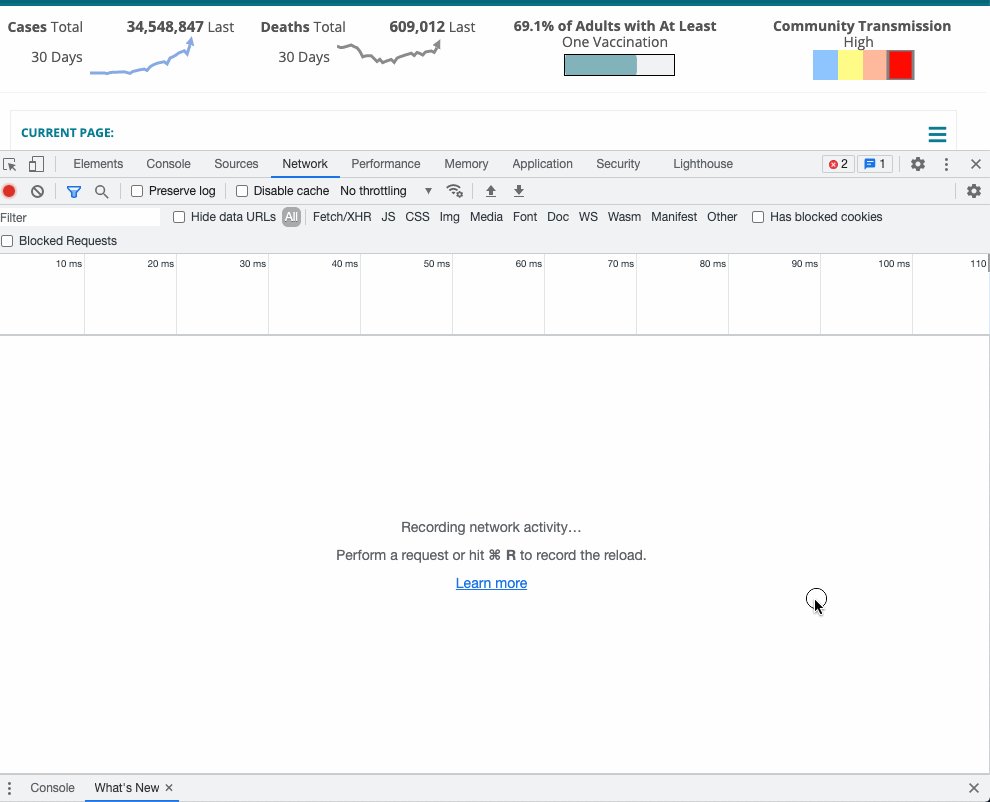Viewport: 990px width, 802px height.
Task: Click the vaccination progress bar
Action: (619, 65)
